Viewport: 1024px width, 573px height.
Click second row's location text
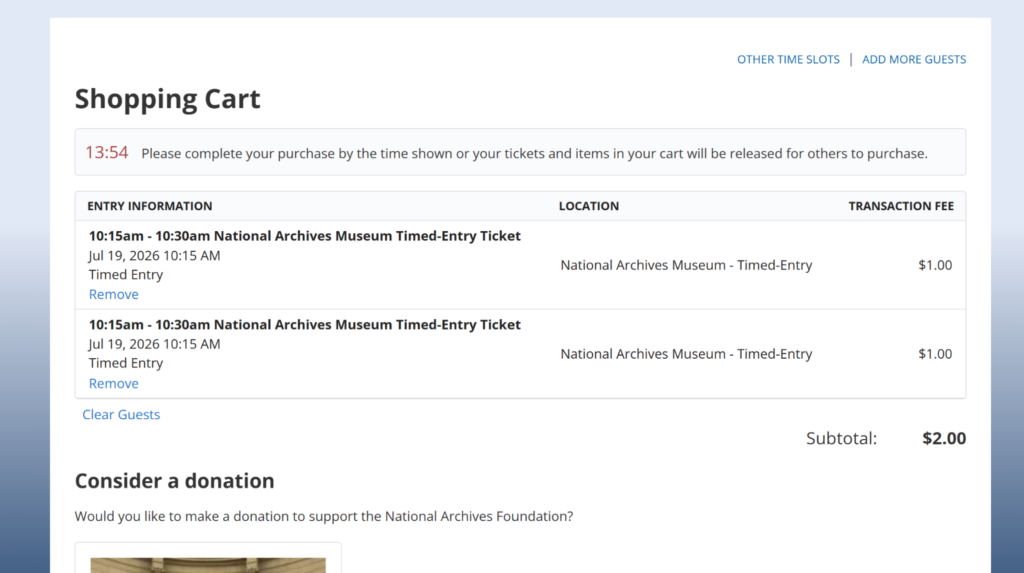686,354
